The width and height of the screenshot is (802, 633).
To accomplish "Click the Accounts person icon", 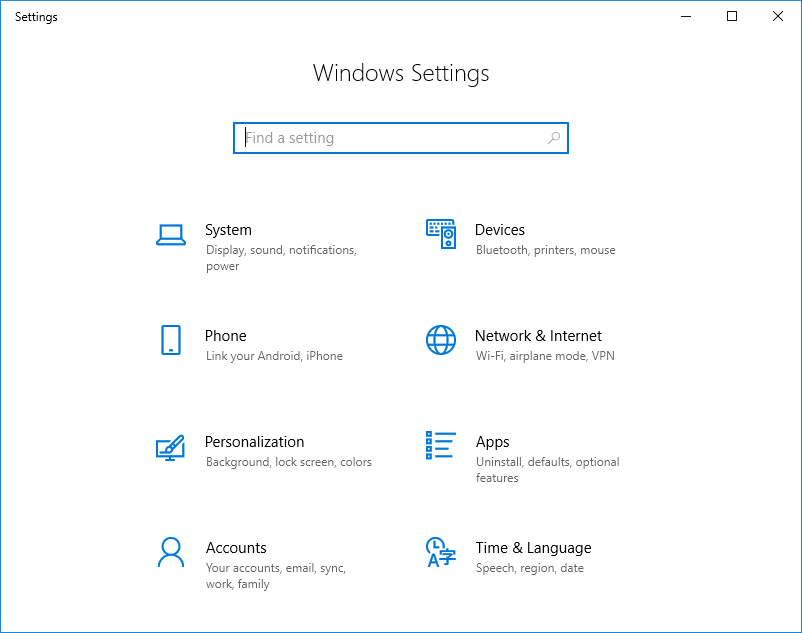I will pyautogui.click(x=171, y=552).
